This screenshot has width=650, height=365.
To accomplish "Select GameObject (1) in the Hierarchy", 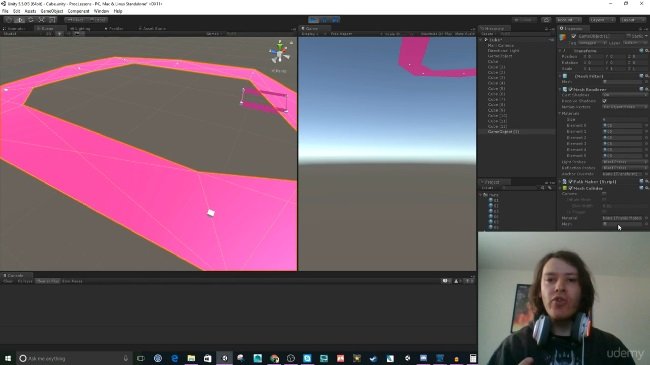I will point(503,131).
